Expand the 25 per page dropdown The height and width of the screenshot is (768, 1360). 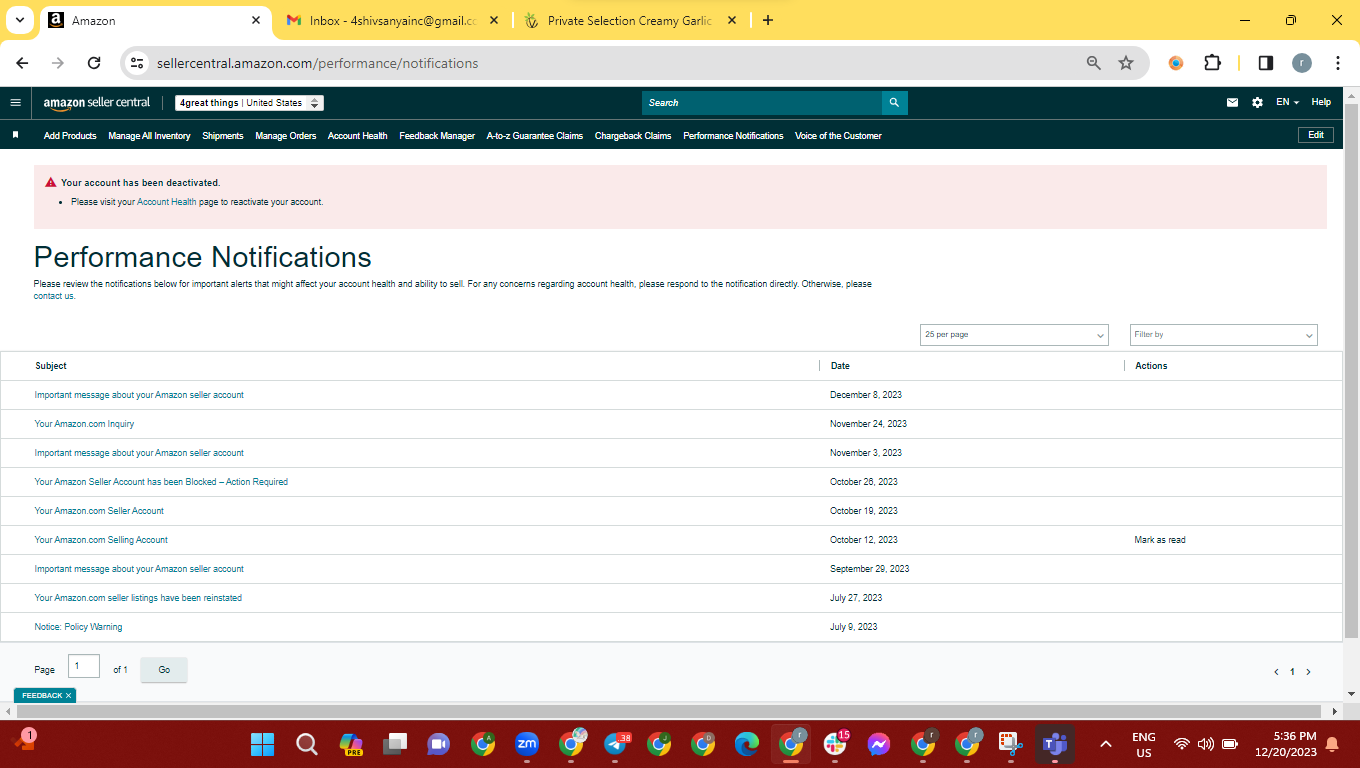(x=1014, y=335)
